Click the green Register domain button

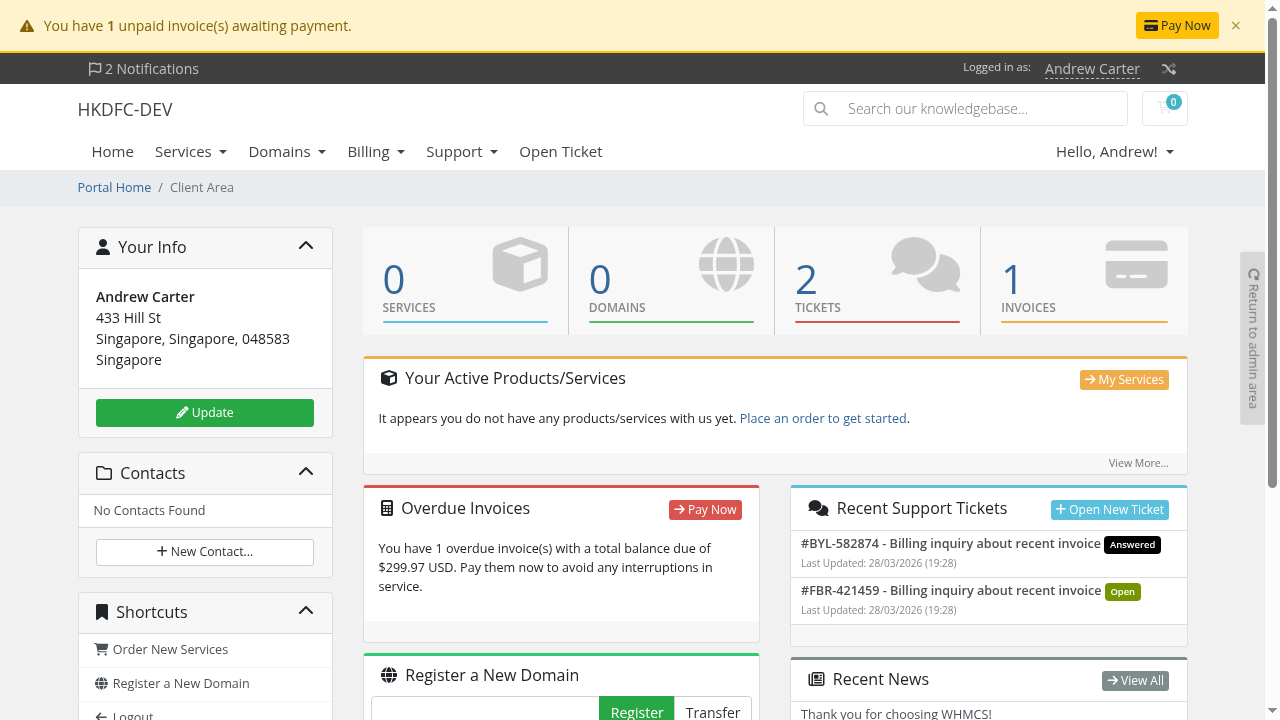point(637,710)
